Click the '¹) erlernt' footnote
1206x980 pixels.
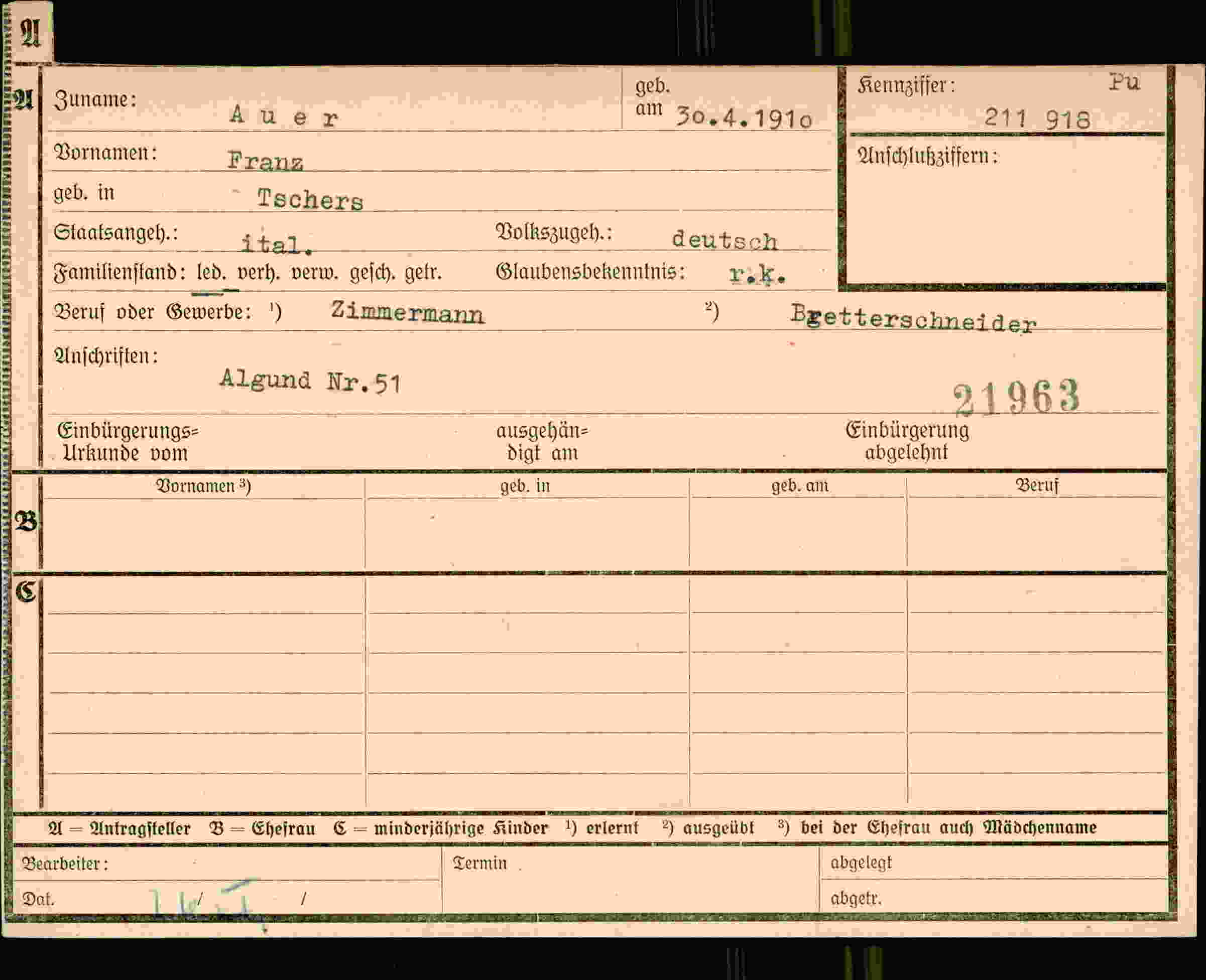[602, 828]
